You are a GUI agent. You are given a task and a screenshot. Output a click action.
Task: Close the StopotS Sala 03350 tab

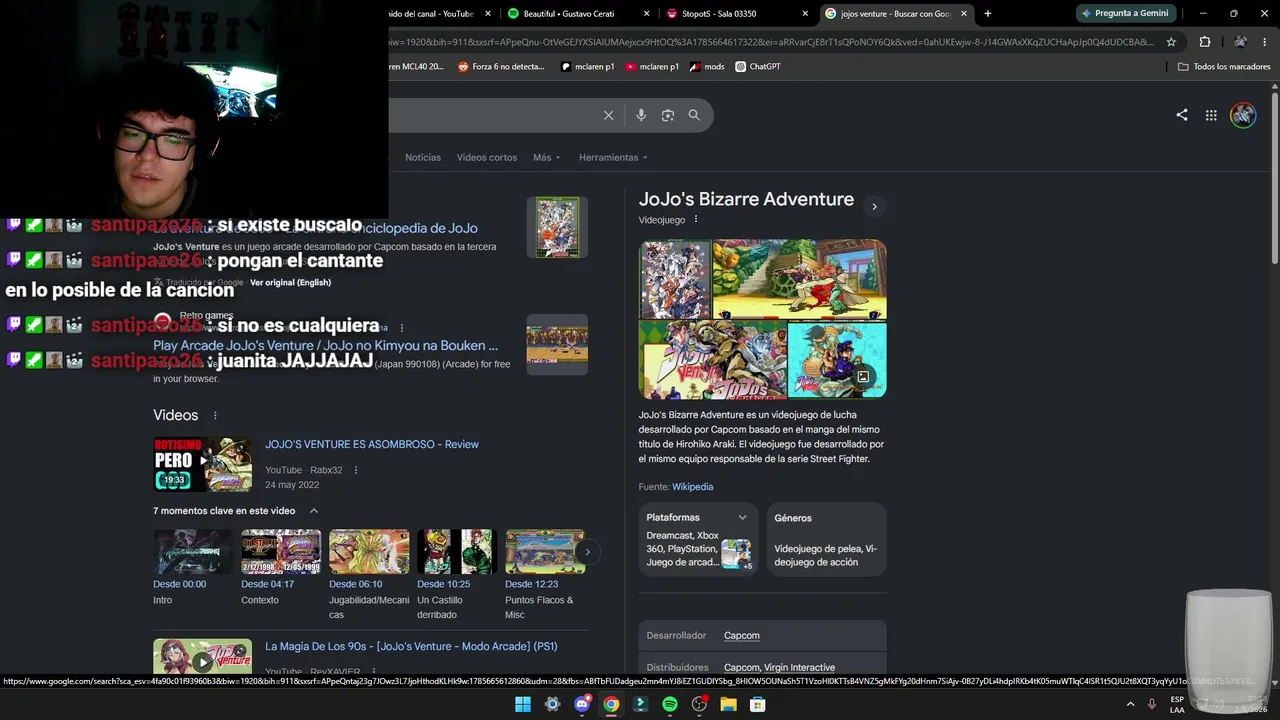[x=805, y=14]
